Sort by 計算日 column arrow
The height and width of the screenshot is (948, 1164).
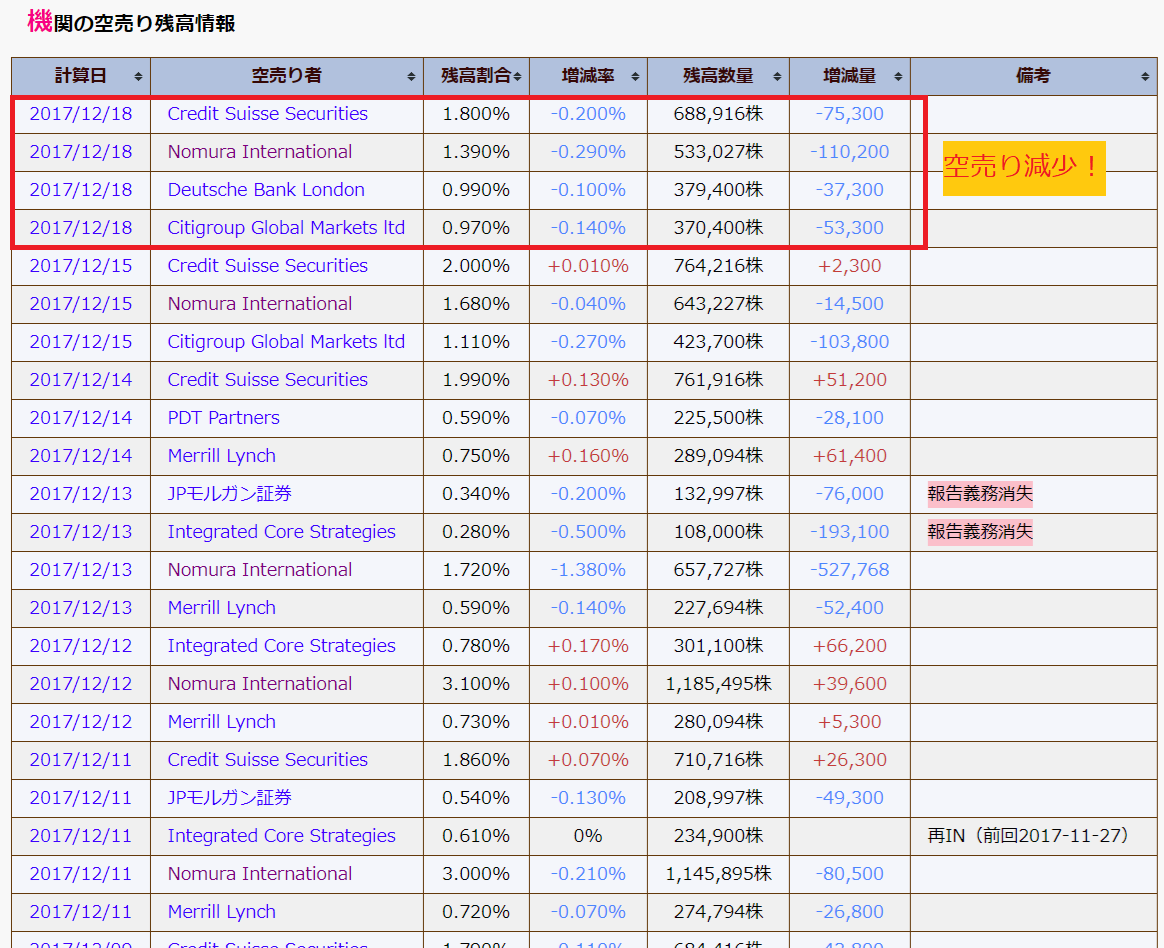(x=138, y=76)
